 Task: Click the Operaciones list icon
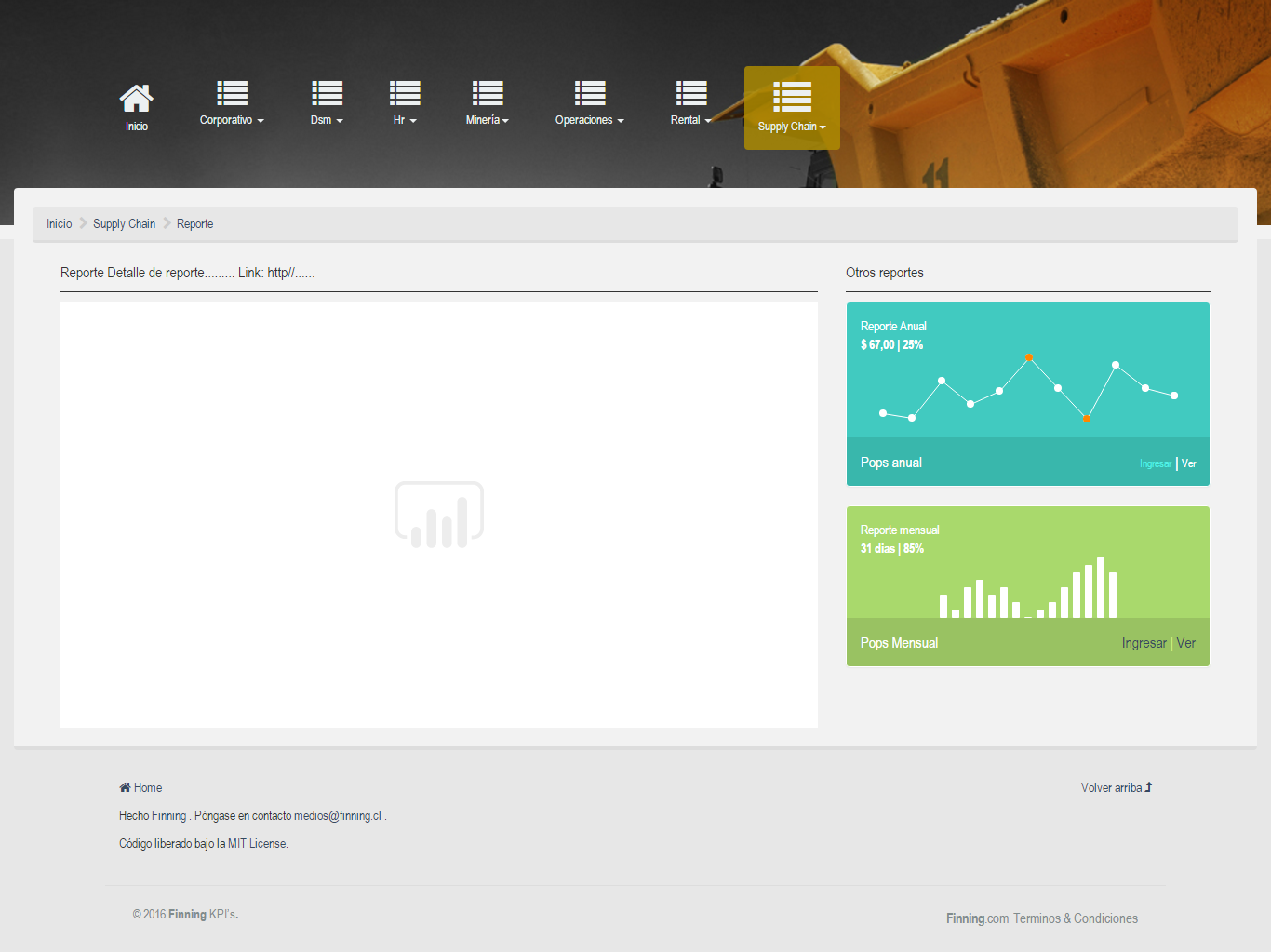[589, 93]
